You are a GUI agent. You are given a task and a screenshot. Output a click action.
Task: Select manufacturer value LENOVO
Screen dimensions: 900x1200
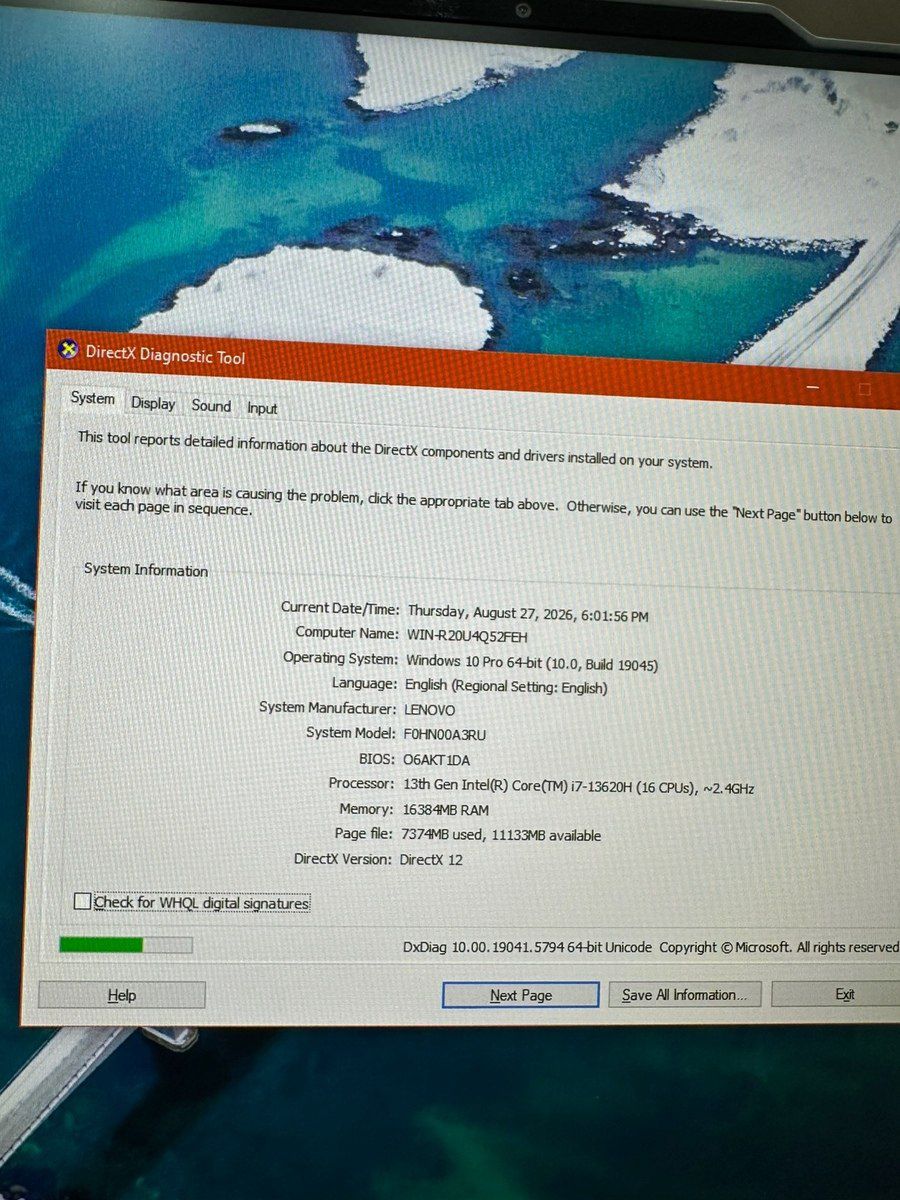[429, 711]
